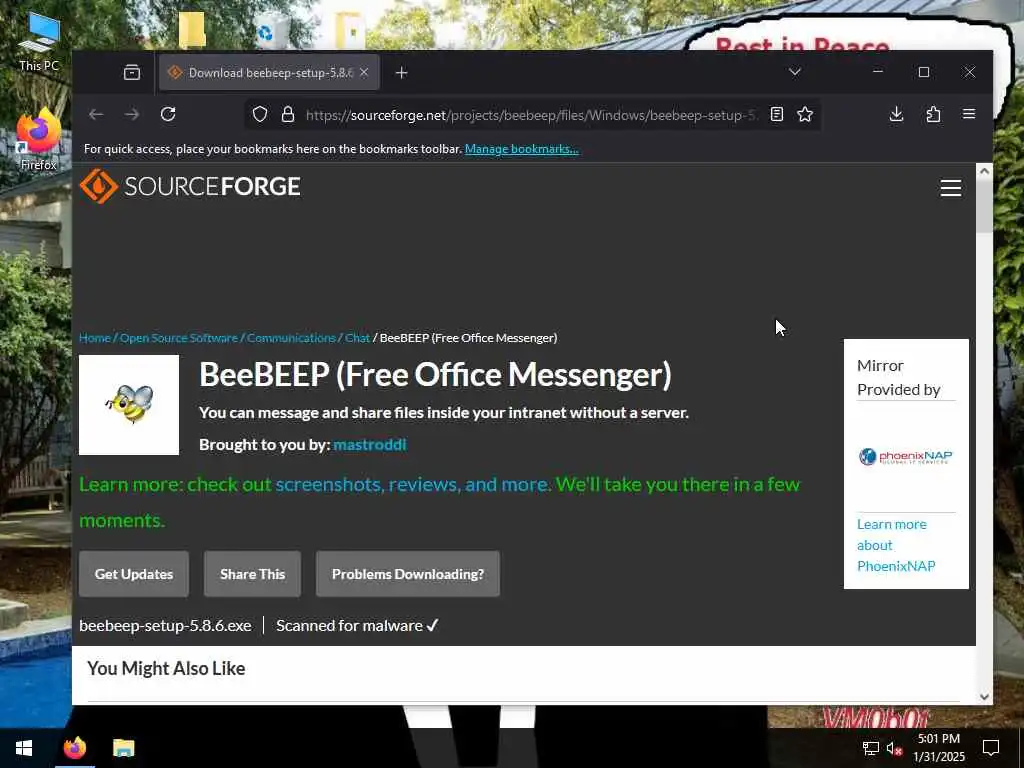This screenshot has width=1024, height=768.
Task: Click page scrollbar up arrow
Action: pyautogui.click(x=984, y=170)
